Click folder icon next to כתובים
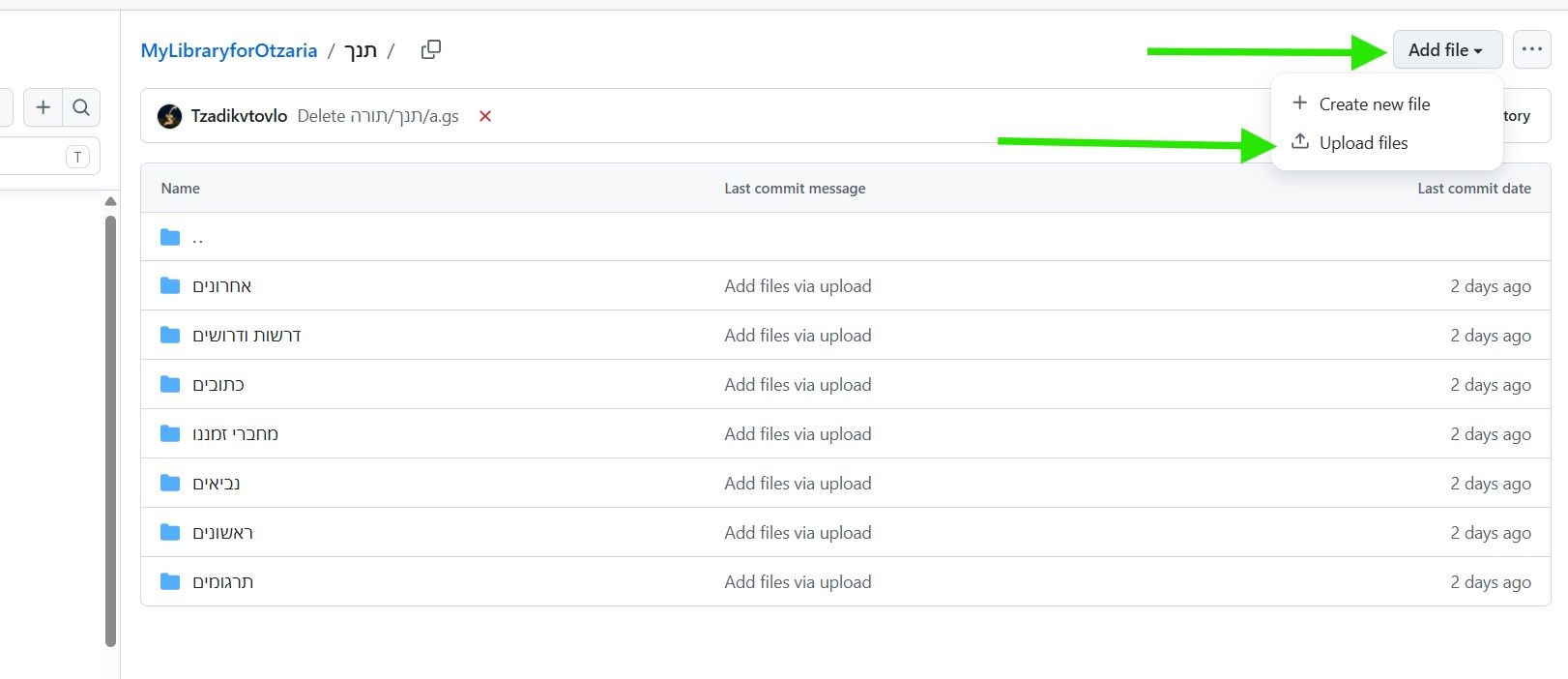The width and height of the screenshot is (1568, 679). click(x=170, y=384)
